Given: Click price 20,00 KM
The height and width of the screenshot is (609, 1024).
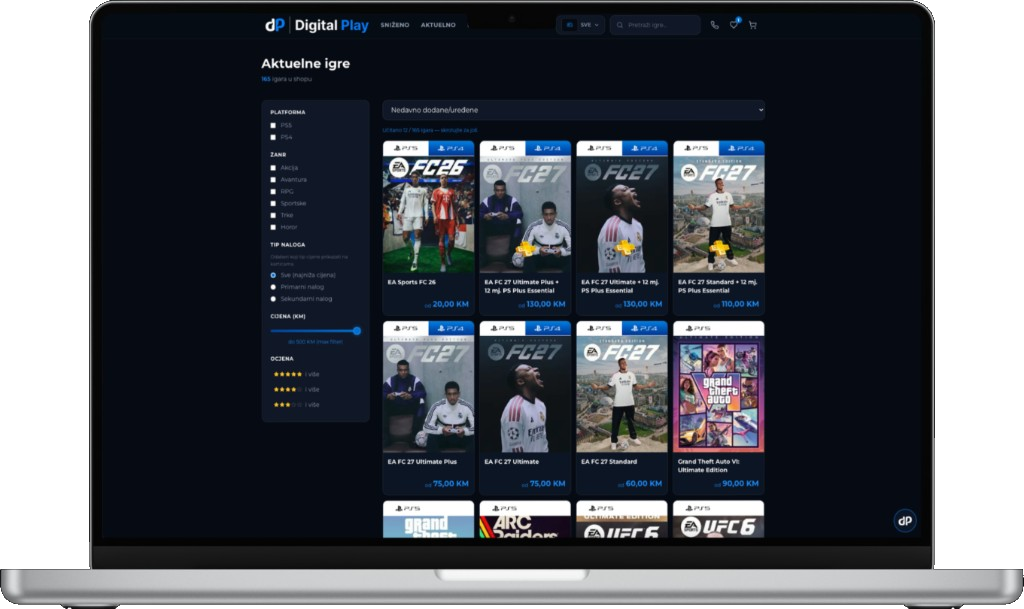Looking at the screenshot, I should point(451,304).
